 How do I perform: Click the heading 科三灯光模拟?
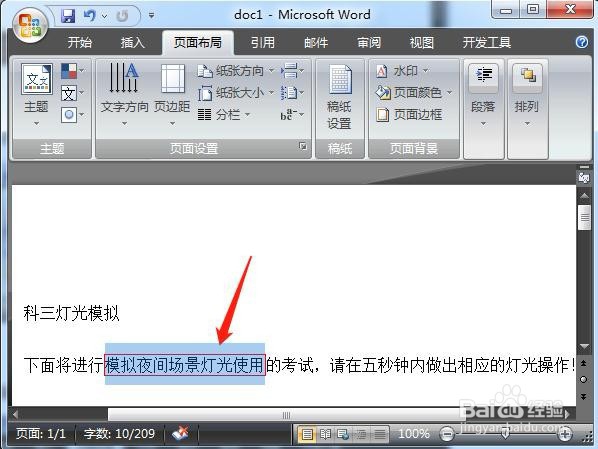(72, 313)
